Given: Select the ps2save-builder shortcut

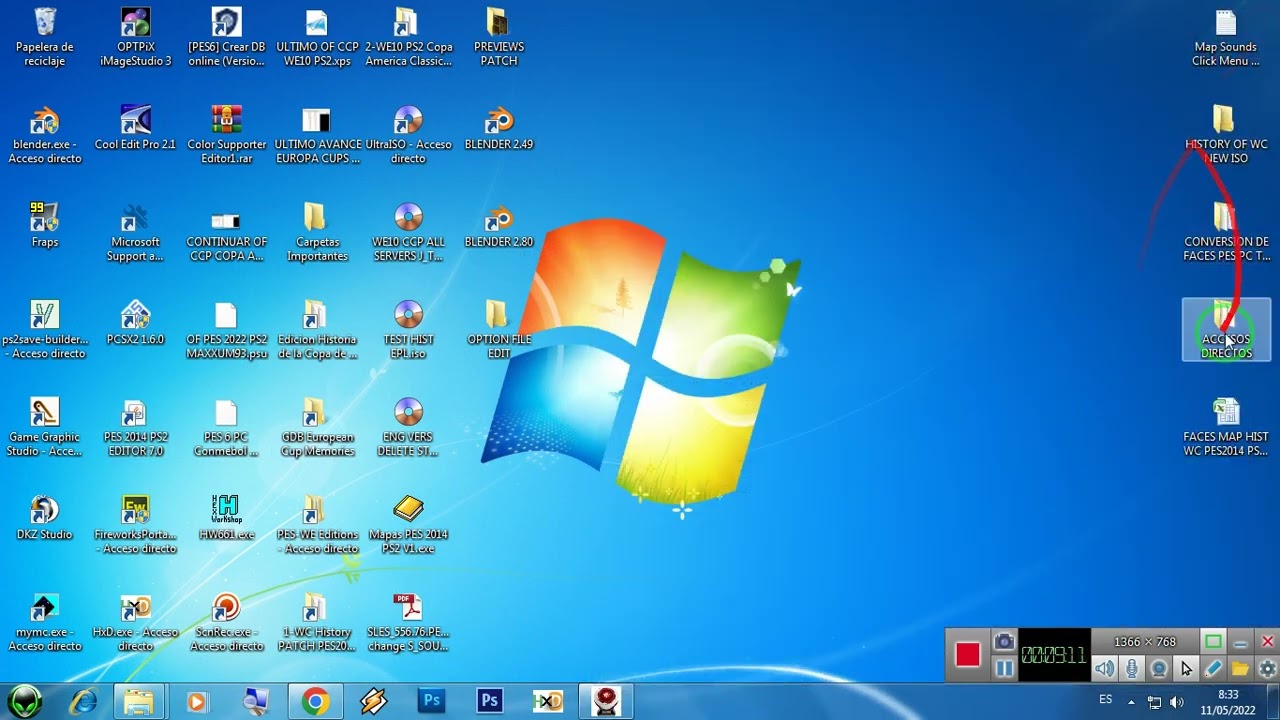Looking at the screenshot, I should click(x=45, y=330).
